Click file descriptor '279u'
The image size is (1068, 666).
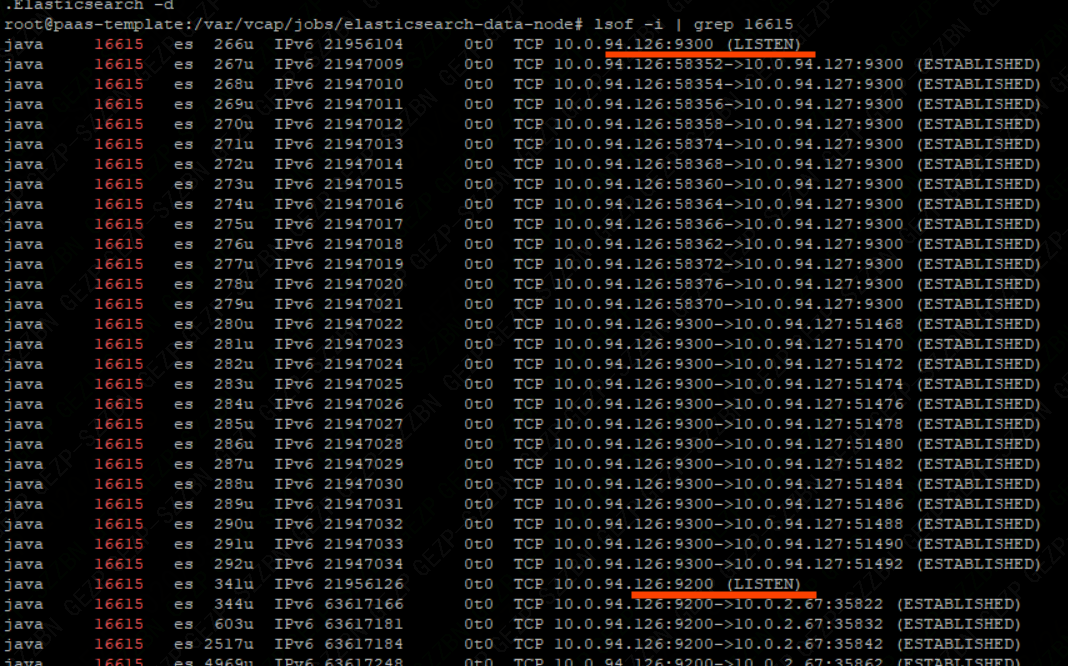tap(234, 304)
